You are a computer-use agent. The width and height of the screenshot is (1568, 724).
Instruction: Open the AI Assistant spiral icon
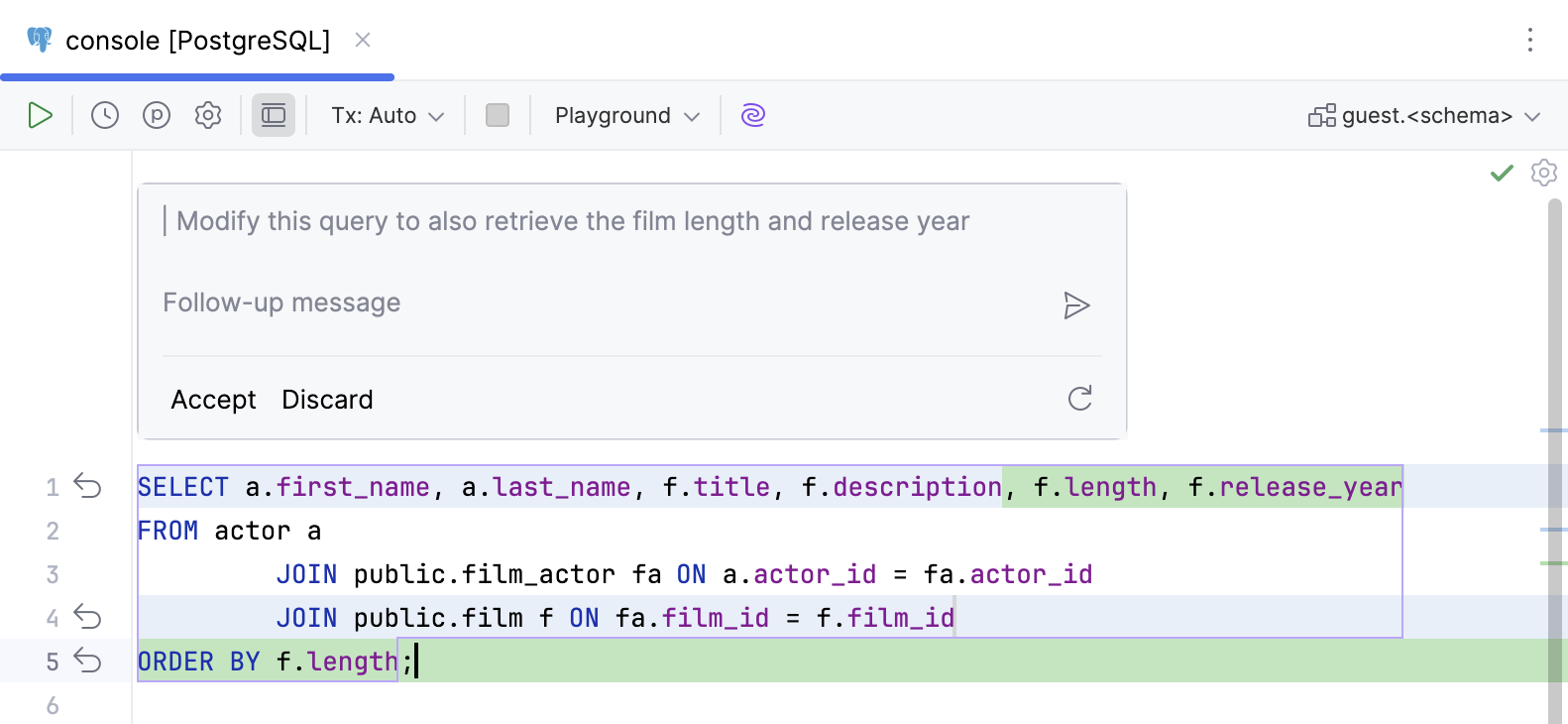[753, 115]
